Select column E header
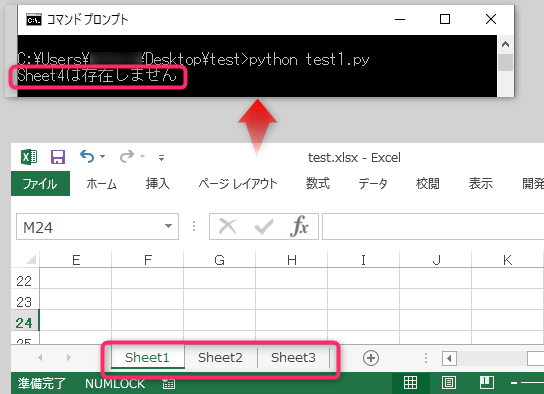Screen dimensions: 544x394 coord(76,260)
